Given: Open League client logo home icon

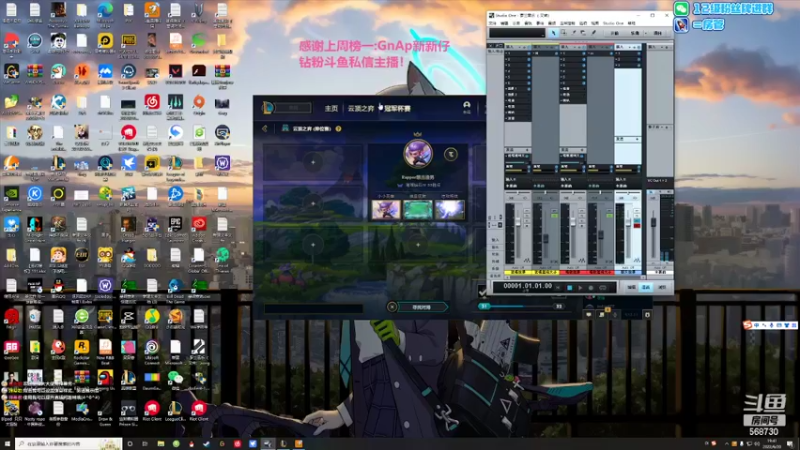Looking at the screenshot, I should 268,108.
